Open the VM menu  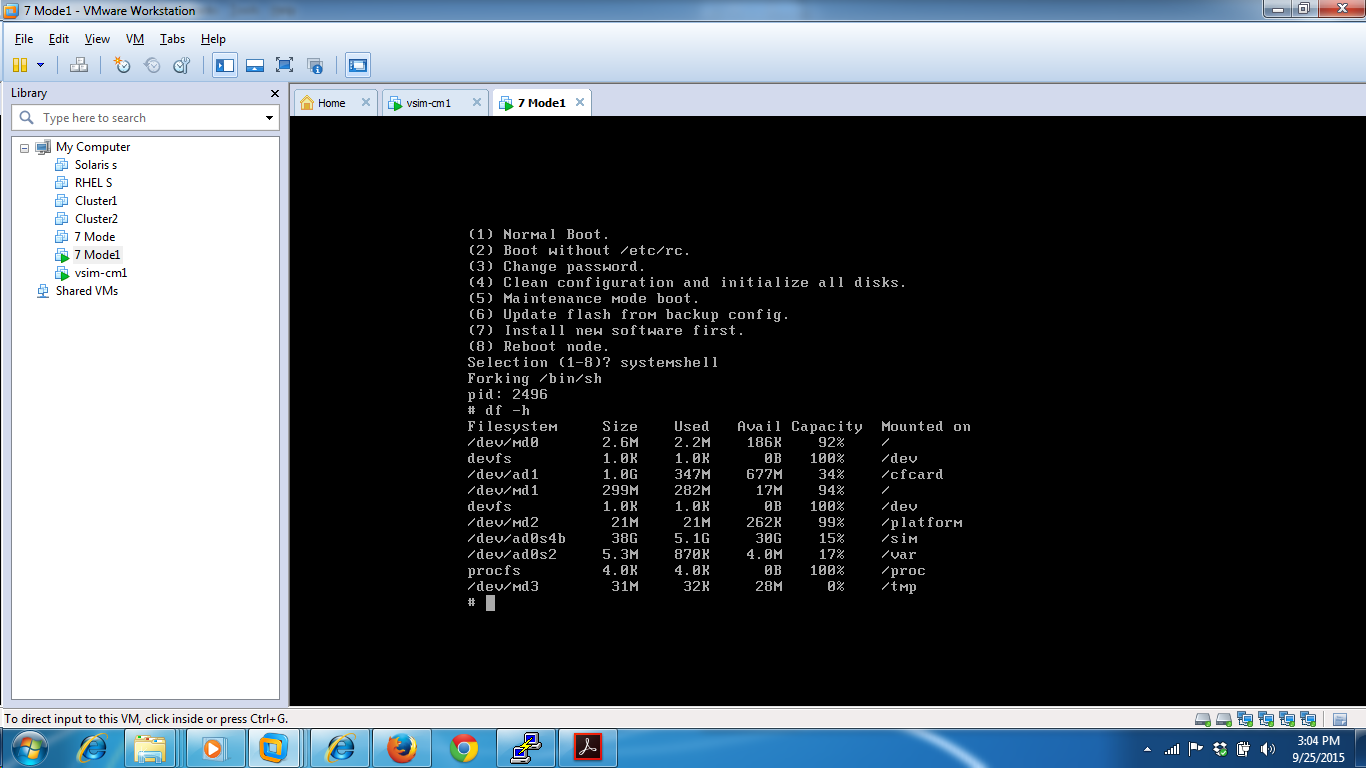tap(135, 39)
